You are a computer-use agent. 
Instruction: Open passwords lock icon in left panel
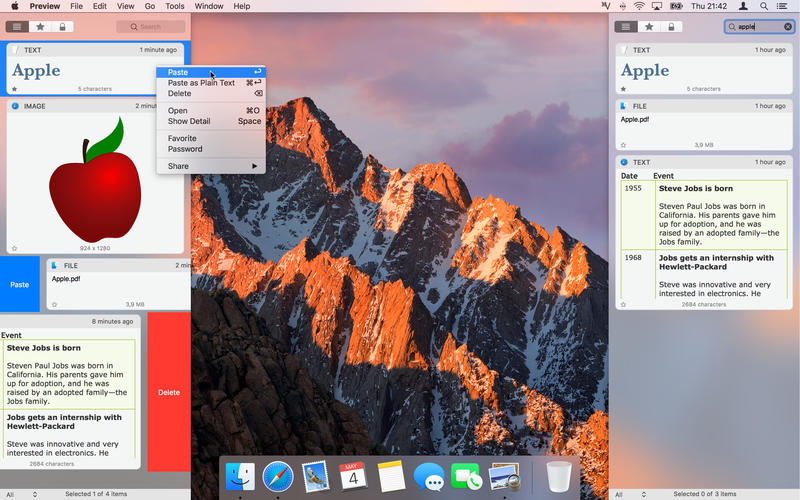click(x=62, y=27)
